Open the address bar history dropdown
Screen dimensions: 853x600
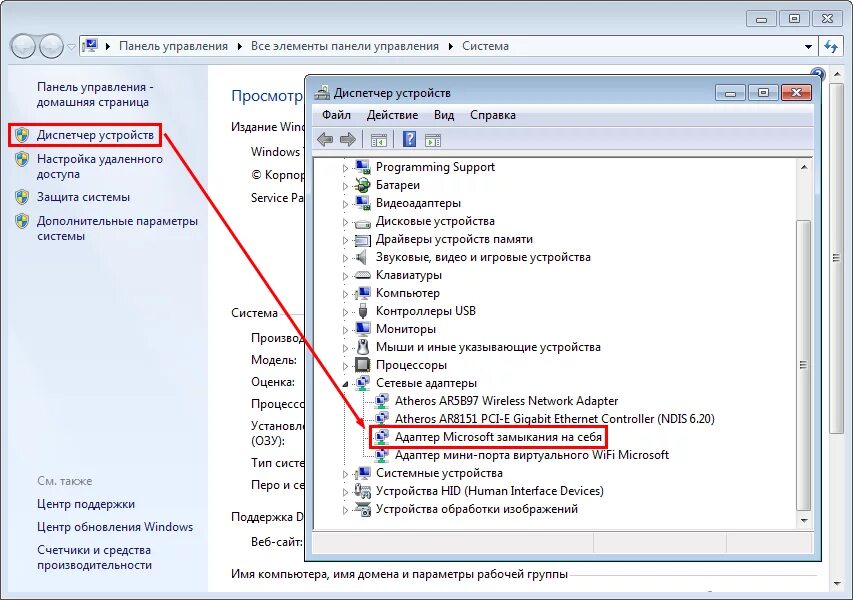(808, 47)
